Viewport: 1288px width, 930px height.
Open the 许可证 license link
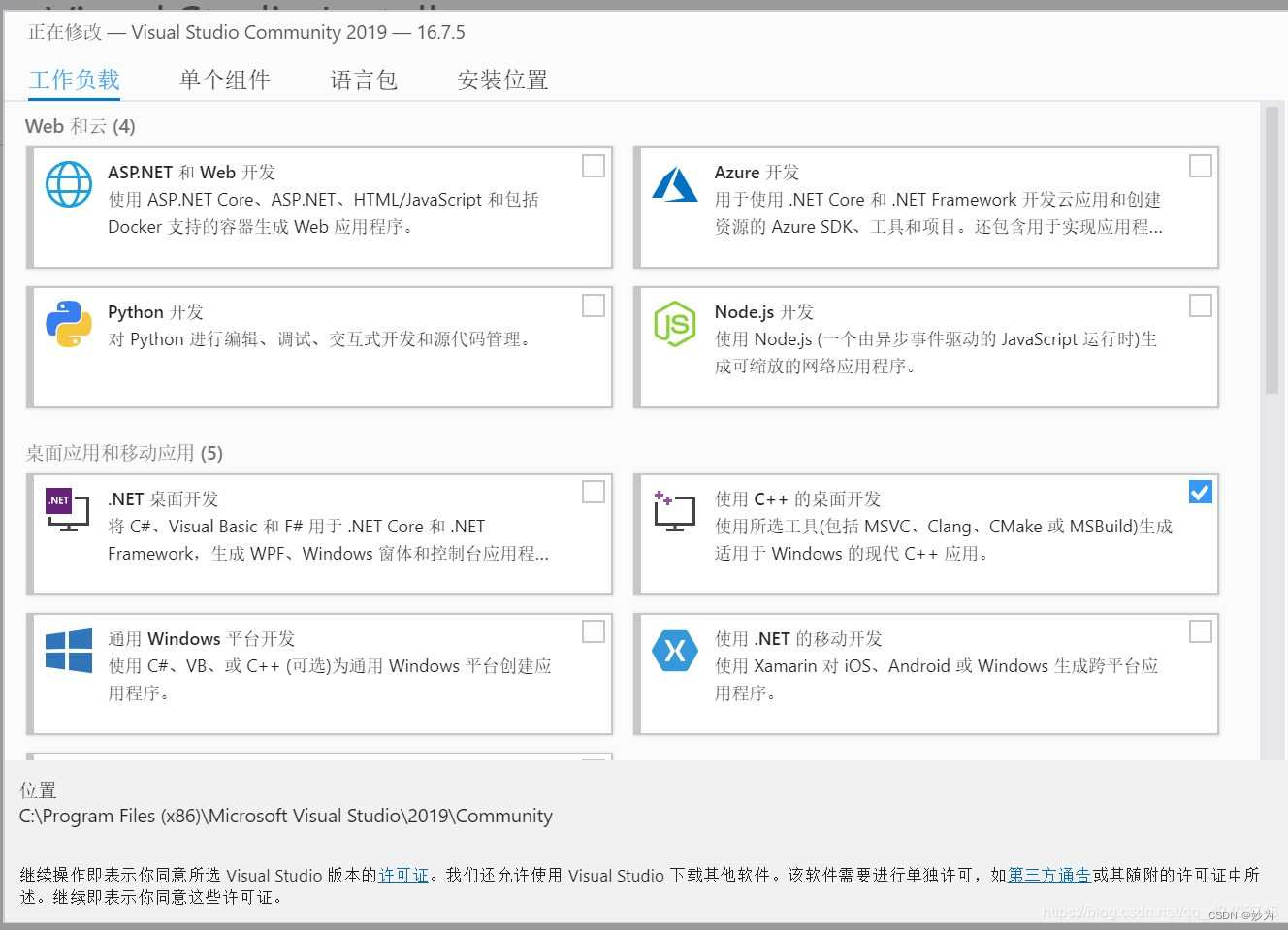(403, 875)
